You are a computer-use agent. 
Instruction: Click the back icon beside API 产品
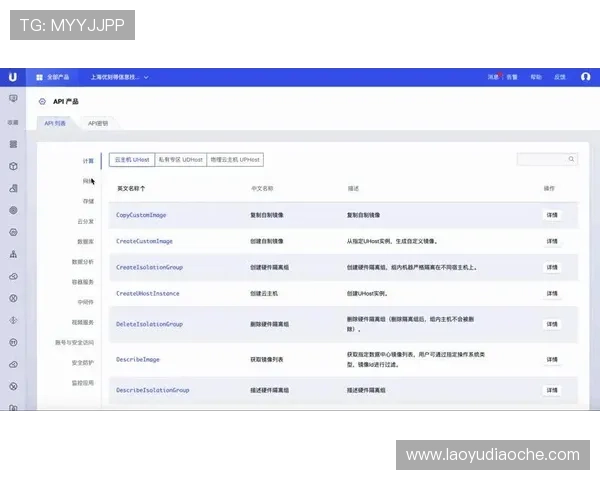42,101
